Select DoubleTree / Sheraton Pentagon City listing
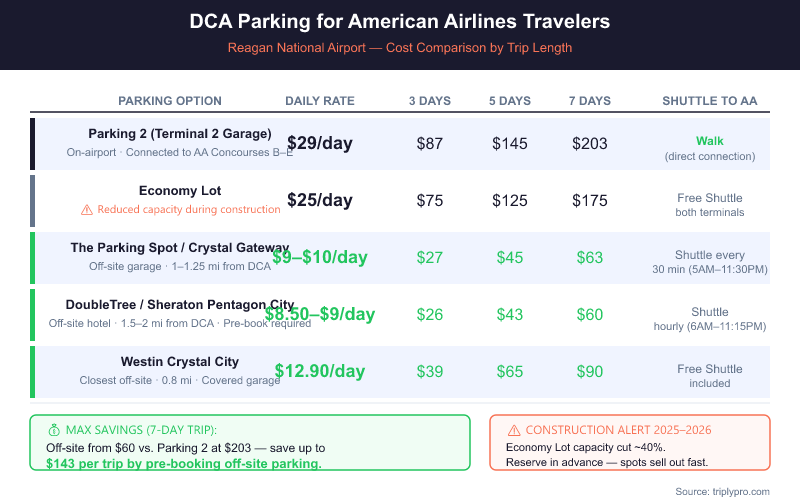This screenshot has height=500, width=800. pyautogui.click(x=180, y=305)
